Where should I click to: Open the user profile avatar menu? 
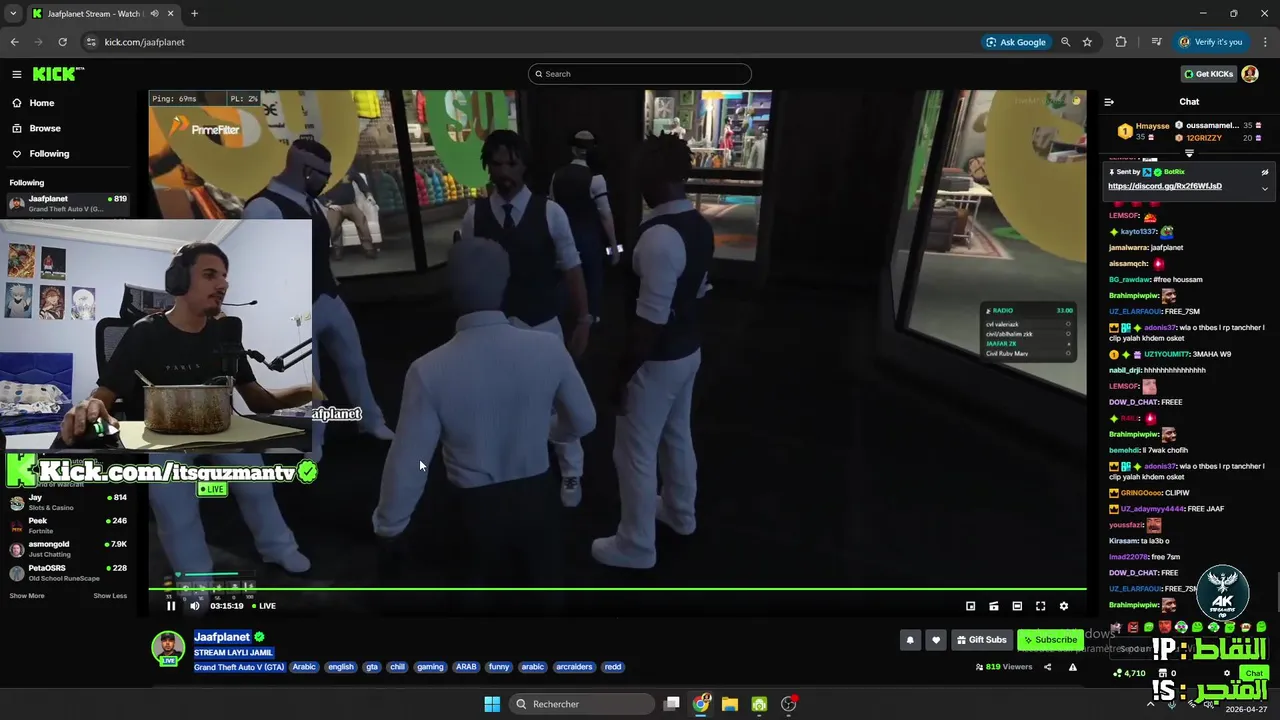(1250, 74)
